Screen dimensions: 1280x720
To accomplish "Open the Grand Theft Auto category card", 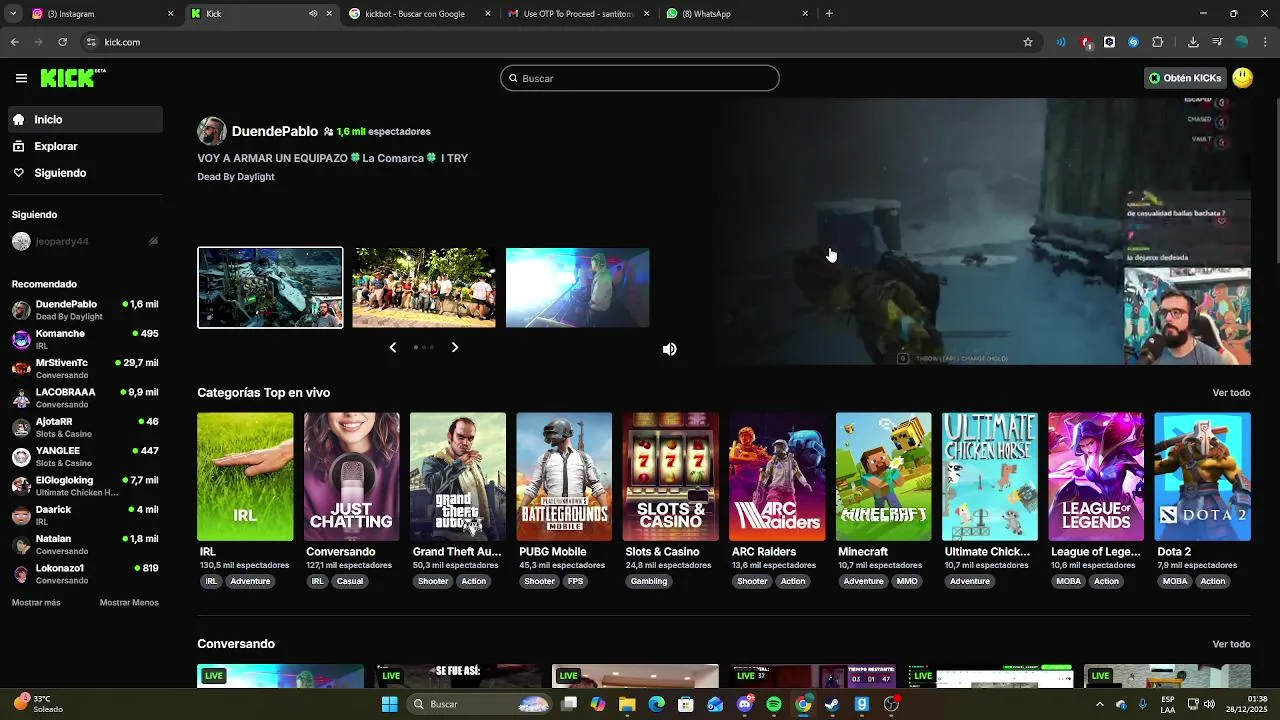I will tap(458, 477).
